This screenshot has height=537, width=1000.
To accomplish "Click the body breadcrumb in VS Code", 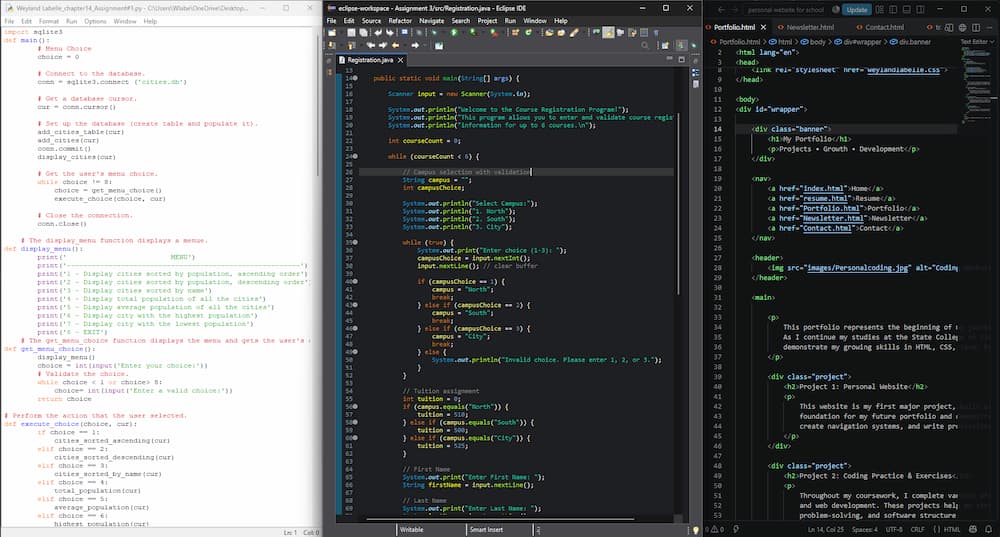I will point(813,41).
